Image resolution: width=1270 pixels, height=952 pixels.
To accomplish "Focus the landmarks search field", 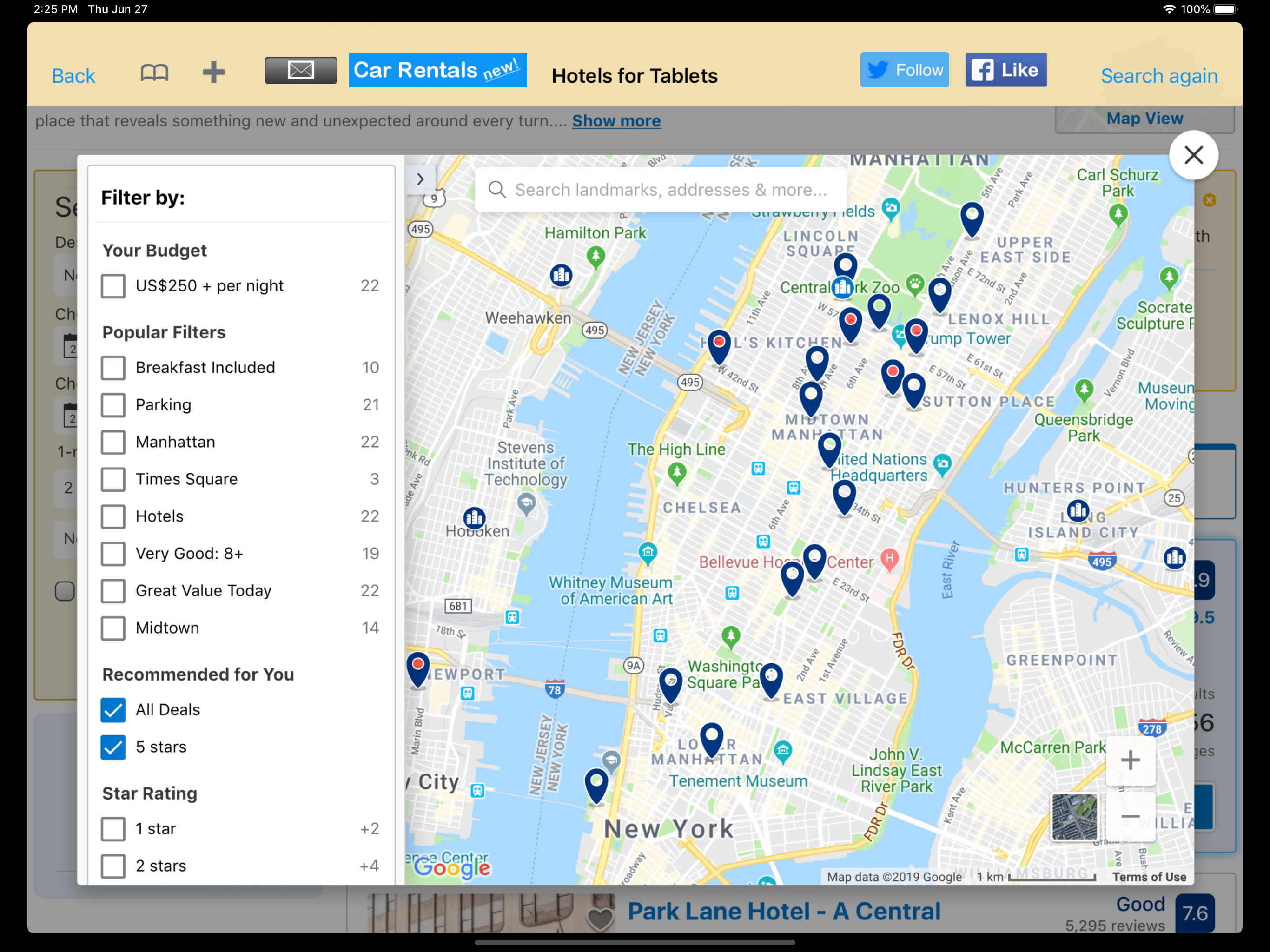I will tap(661, 190).
